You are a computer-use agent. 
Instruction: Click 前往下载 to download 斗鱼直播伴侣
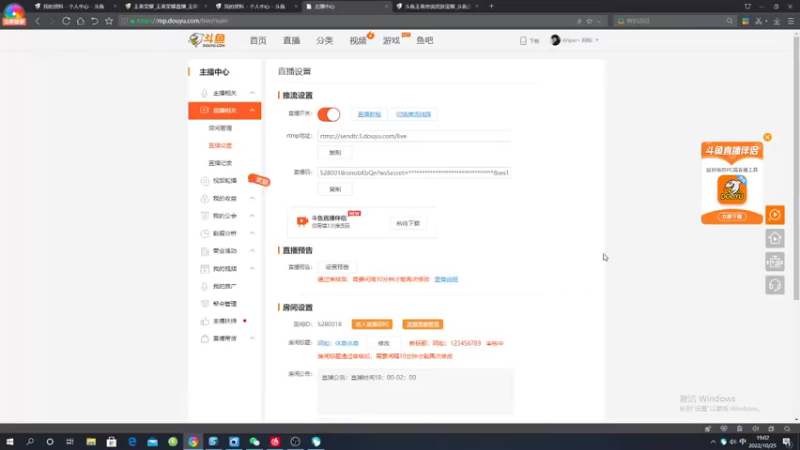coord(408,223)
